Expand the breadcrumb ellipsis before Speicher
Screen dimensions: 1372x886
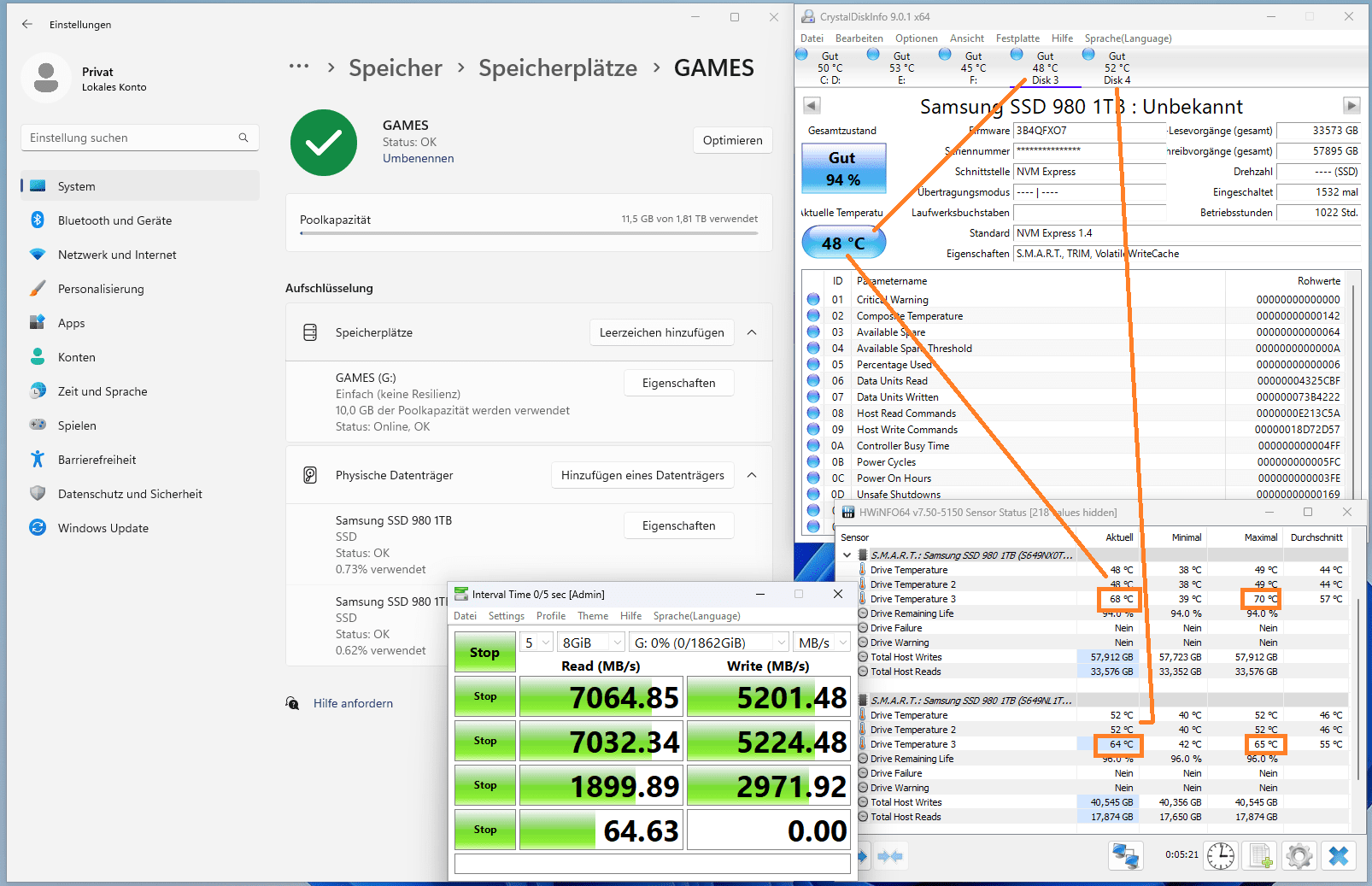click(x=299, y=67)
